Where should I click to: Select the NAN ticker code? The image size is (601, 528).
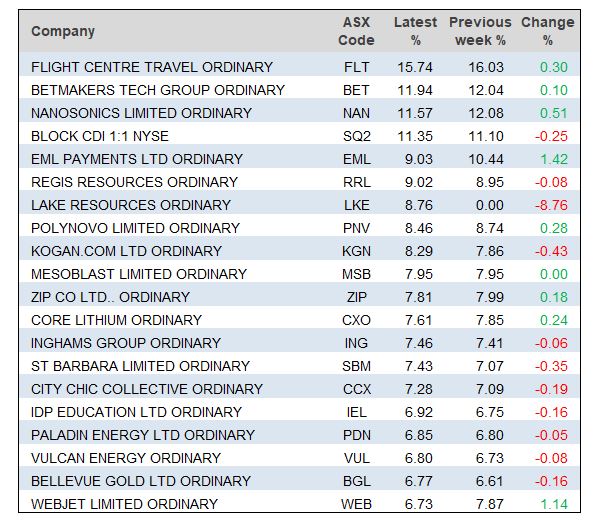(357, 113)
